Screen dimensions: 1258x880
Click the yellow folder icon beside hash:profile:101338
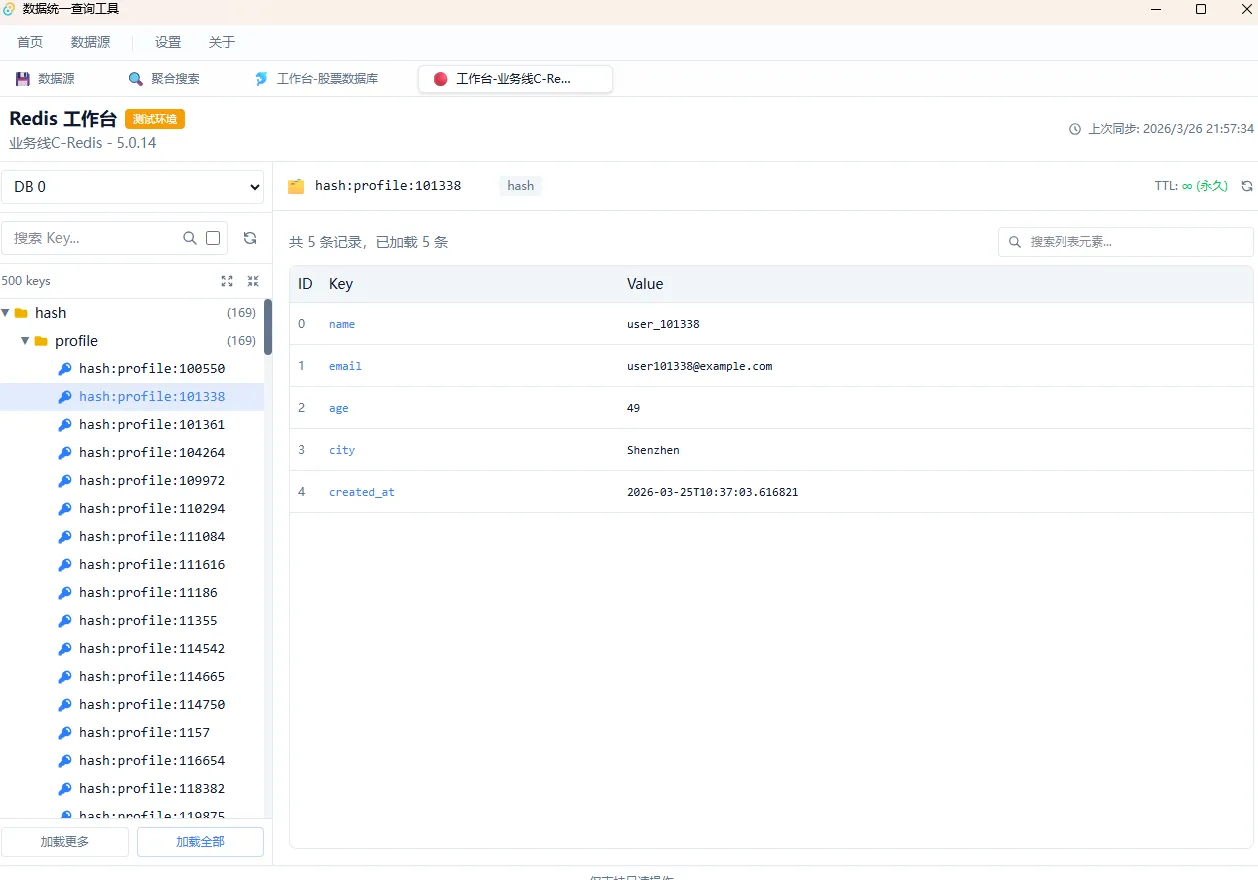click(295, 185)
